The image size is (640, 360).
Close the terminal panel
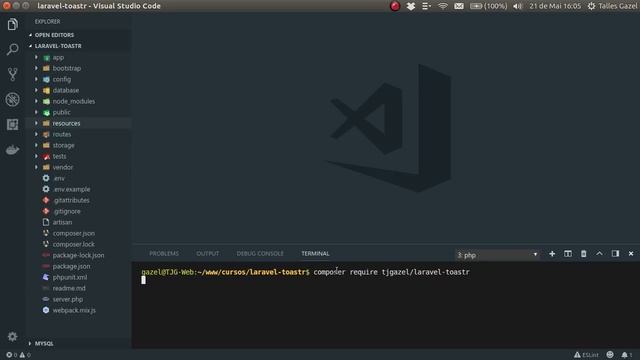(x=631, y=254)
